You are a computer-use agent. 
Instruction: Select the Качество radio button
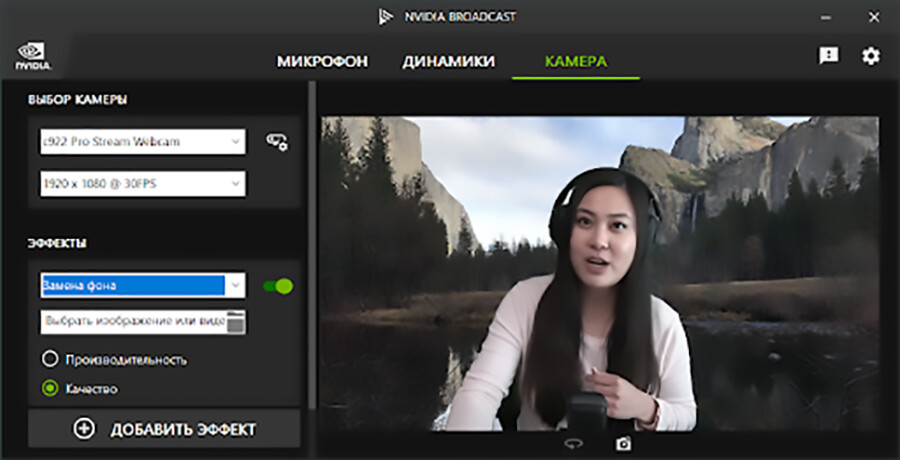point(51,389)
